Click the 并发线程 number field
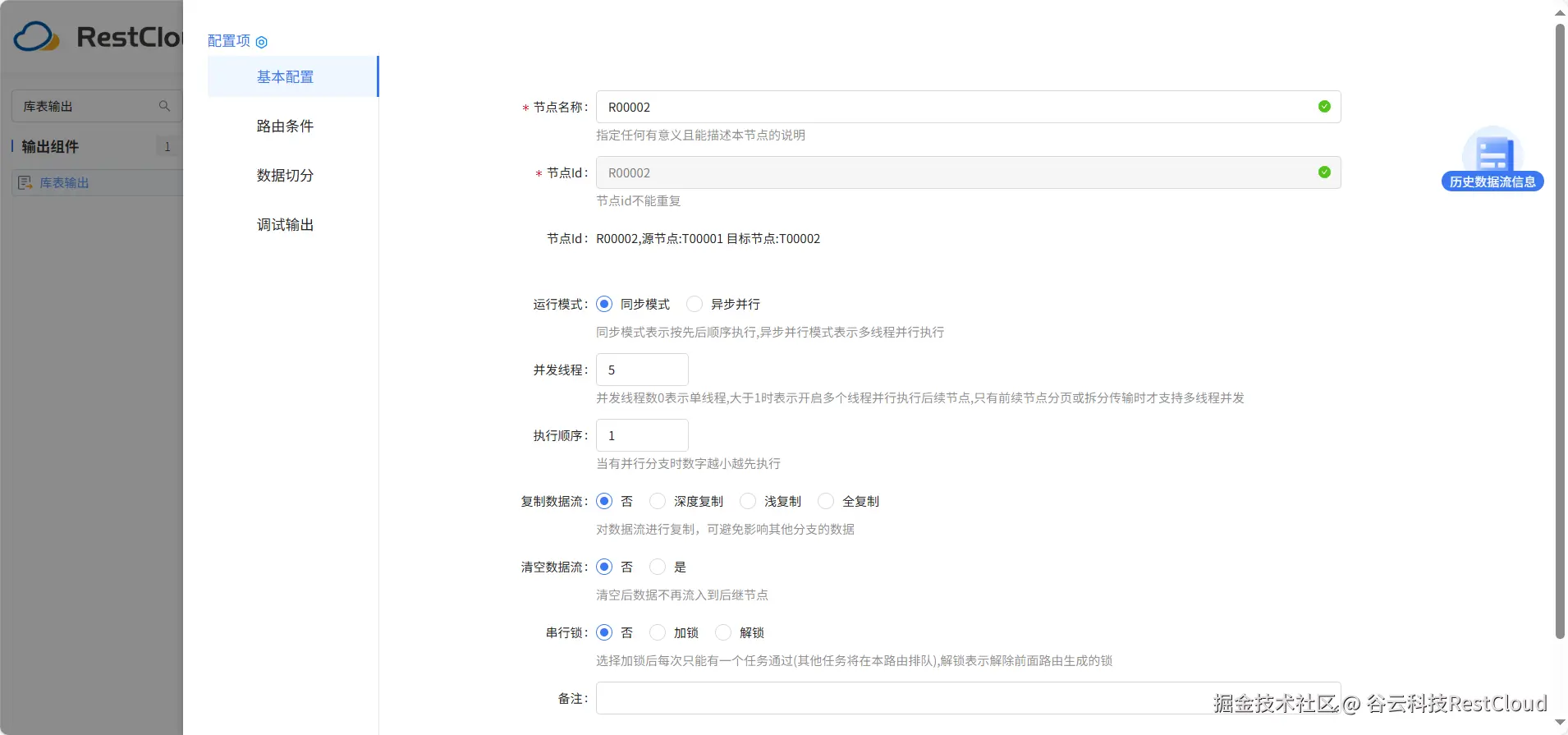Image resolution: width=1568 pixels, height=735 pixels. [x=642, y=370]
